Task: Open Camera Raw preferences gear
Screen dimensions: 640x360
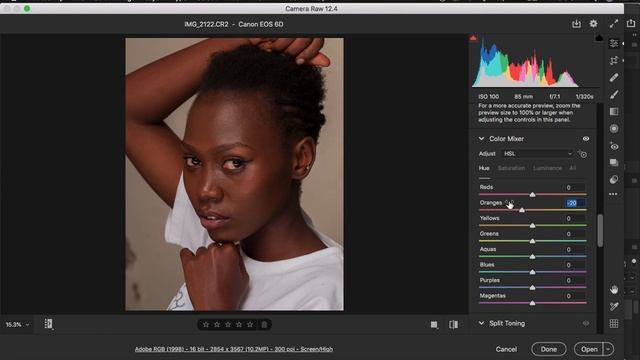Action: (593, 24)
